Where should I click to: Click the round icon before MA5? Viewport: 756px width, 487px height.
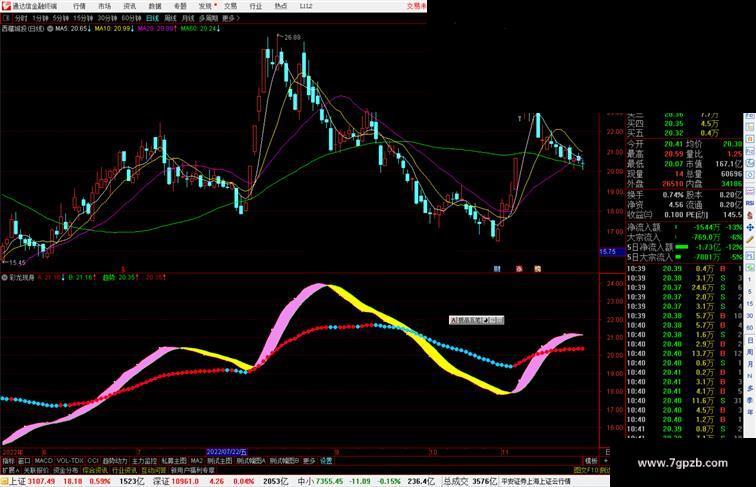(50, 29)
